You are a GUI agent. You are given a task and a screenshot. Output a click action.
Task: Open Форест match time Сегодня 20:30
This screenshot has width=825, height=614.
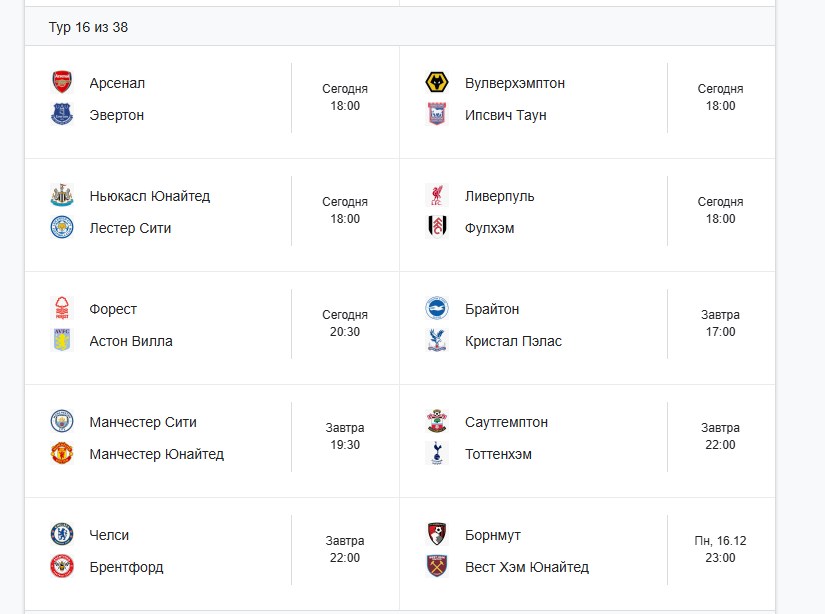(x=345, y=324)
